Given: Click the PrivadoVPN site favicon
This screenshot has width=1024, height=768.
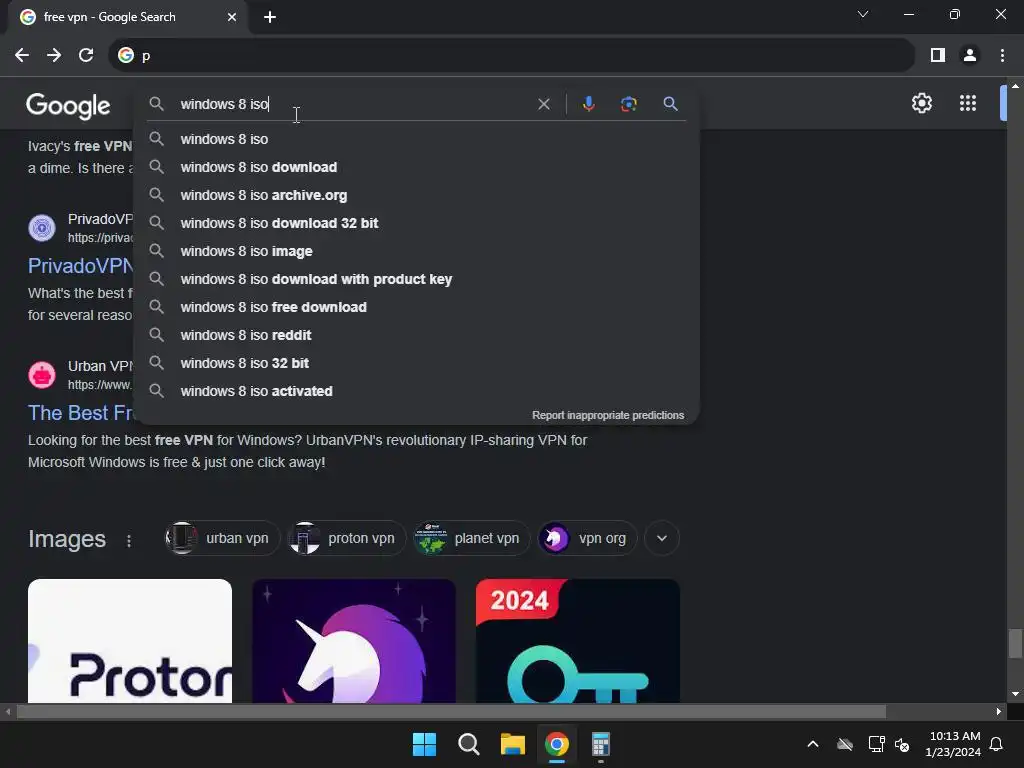Looking at the screenshot, I should (42, 228).
